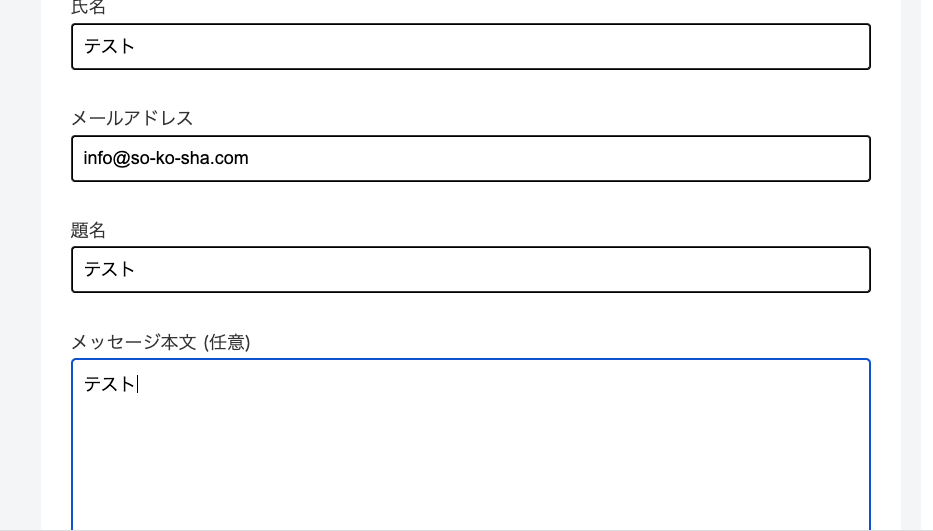Click inside the メッセージ本文 text area
Screen dimensions: 933x531
point(470,440)
